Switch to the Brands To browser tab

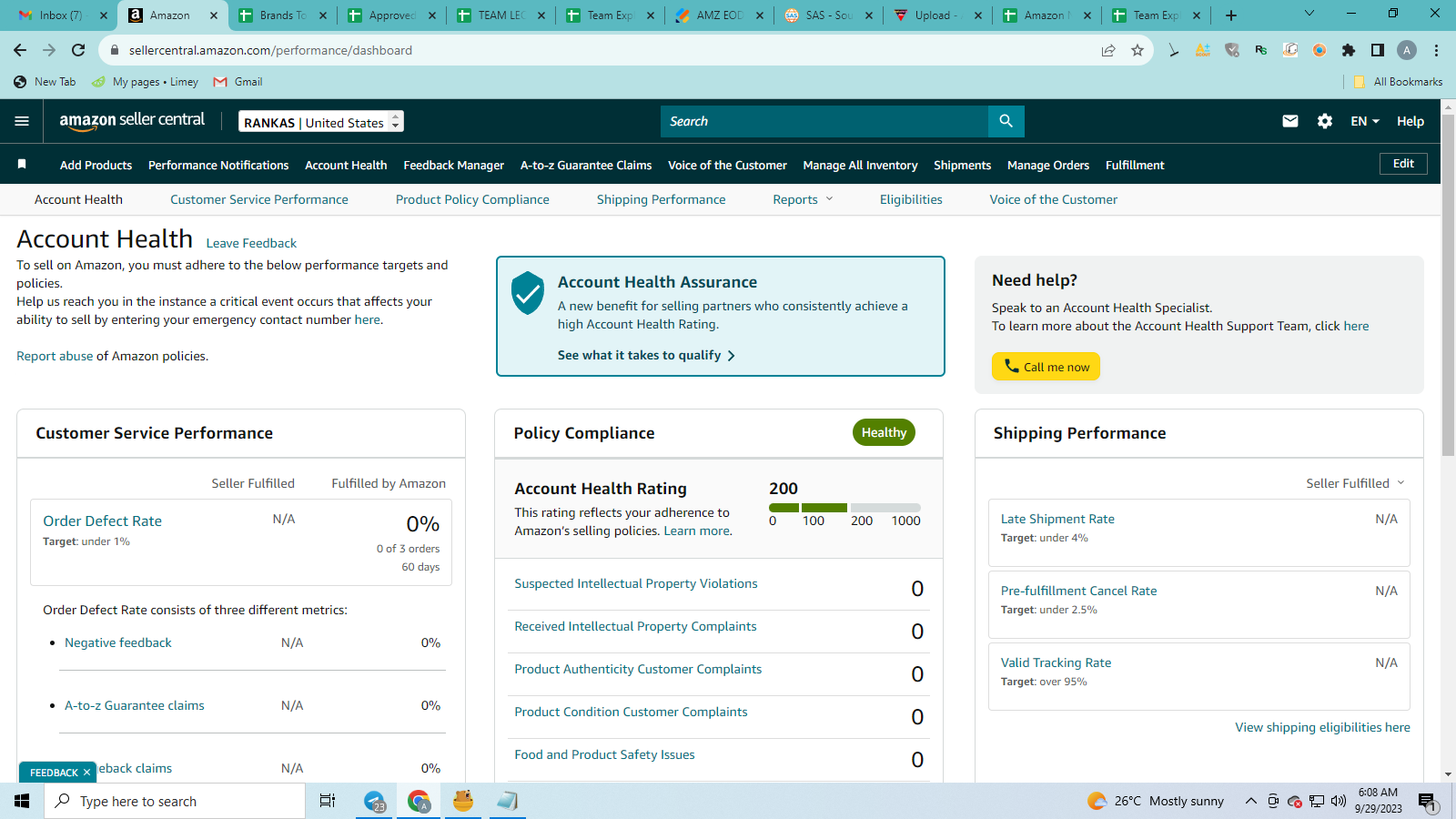282,15
